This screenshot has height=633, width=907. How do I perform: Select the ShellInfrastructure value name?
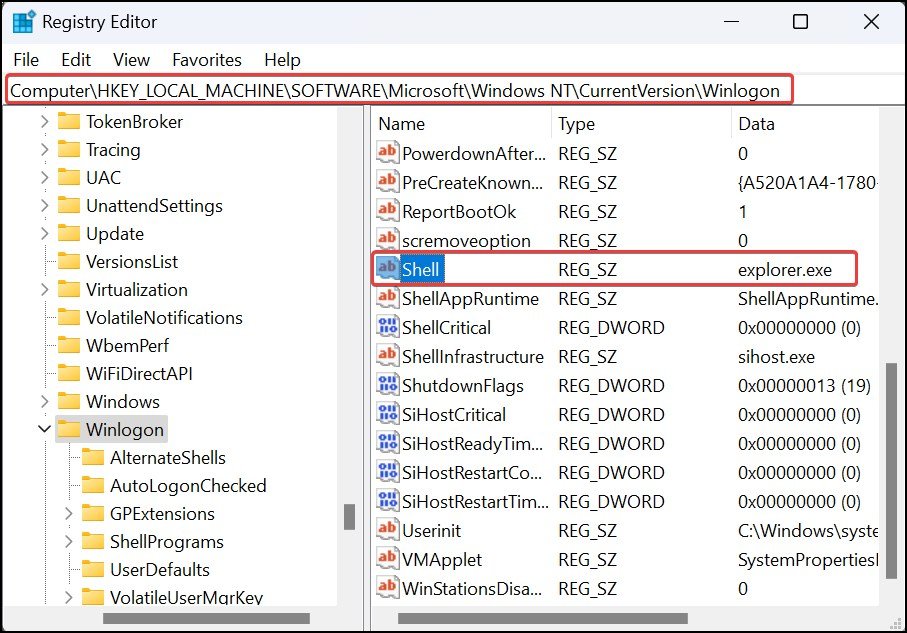(473, 356)
